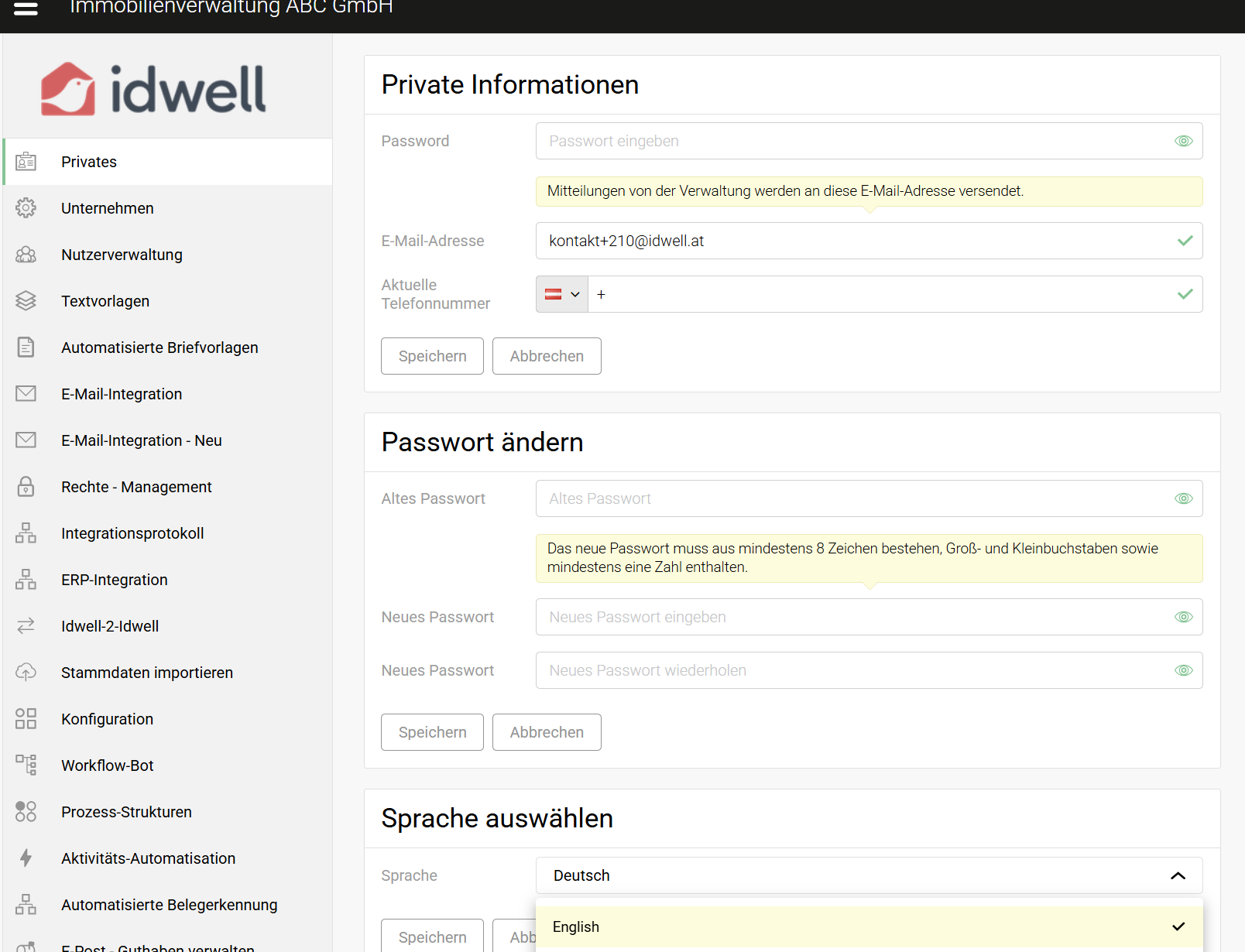The width and height of the screenshot is (1245, 952).
Task: Go to Workflow-Bot settings
Action: click(x=108, y=765)
